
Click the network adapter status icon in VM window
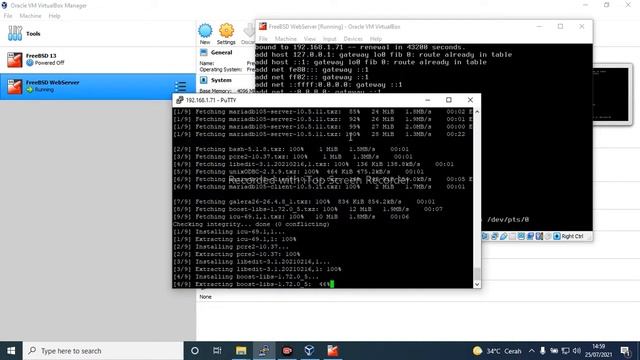494,236
